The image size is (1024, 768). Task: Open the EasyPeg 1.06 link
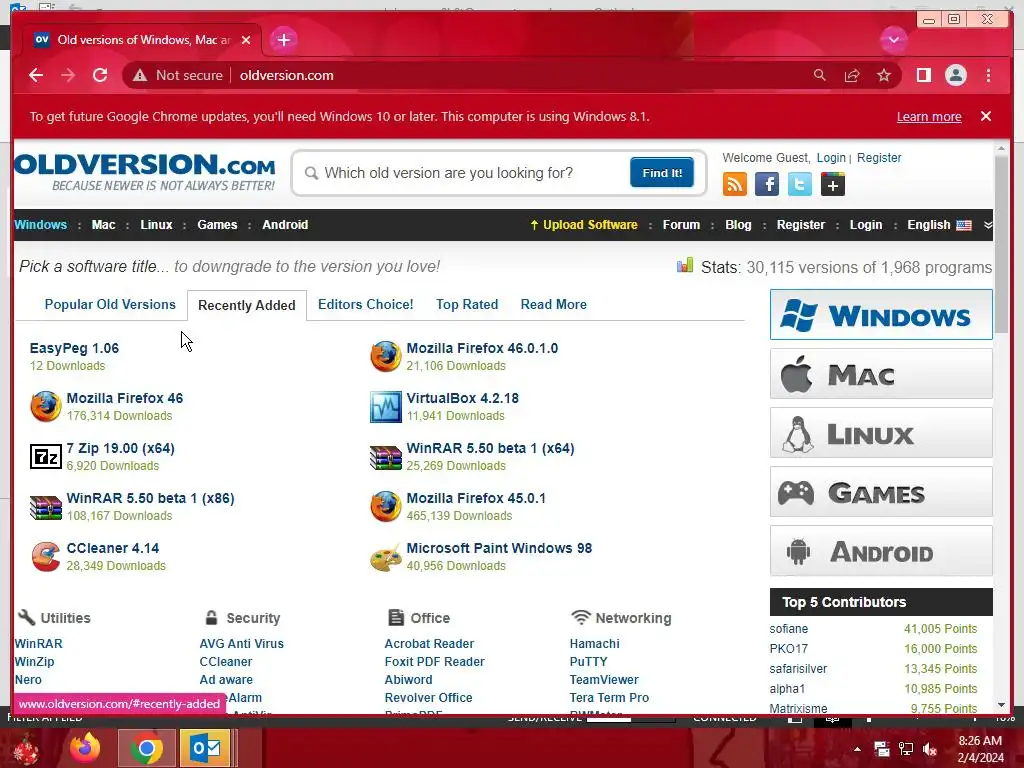(x=74, y=348)
